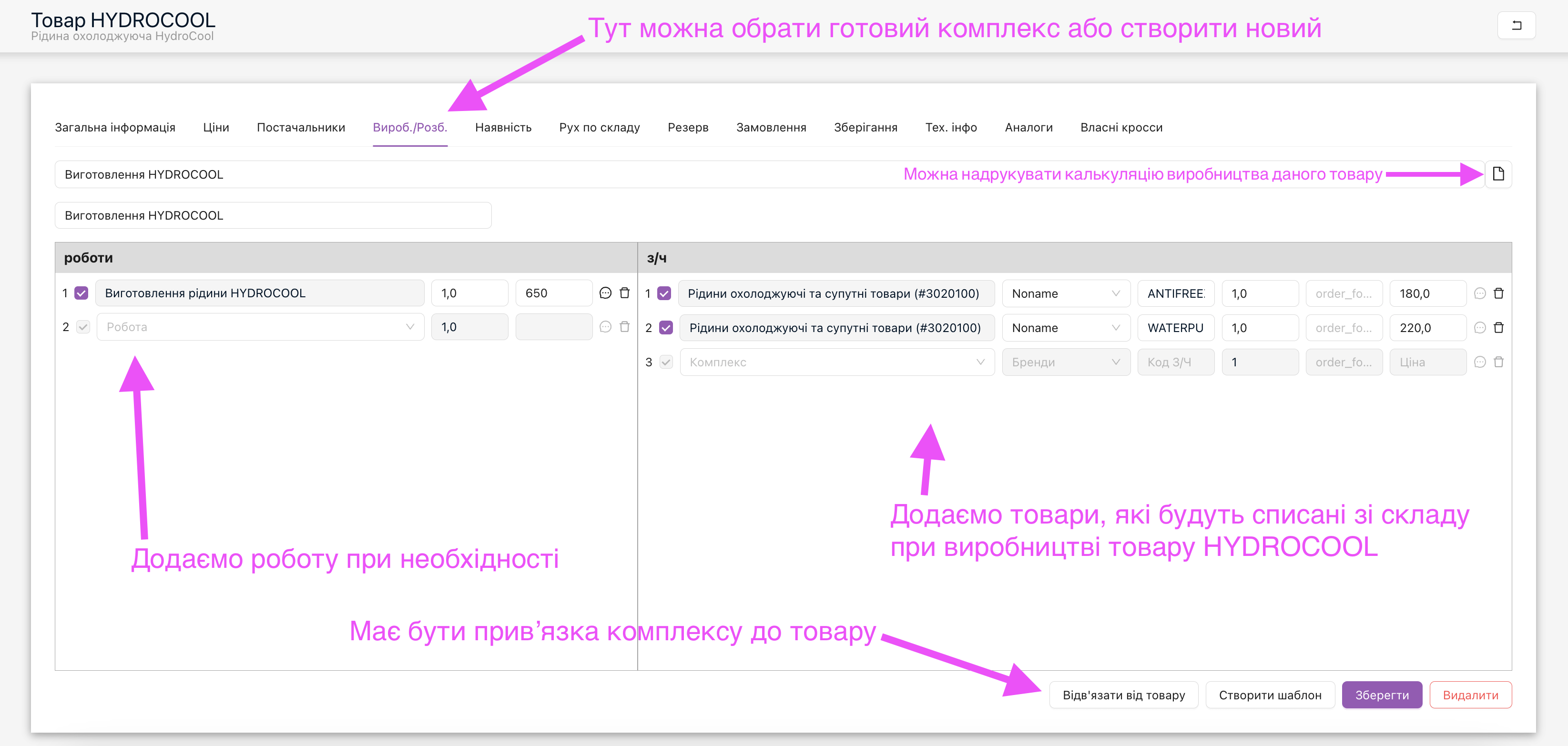The image size is (1568, 746).
Task: Delete the ANTIFREE part row with trash icon
Action: (x=1498, y=294)
